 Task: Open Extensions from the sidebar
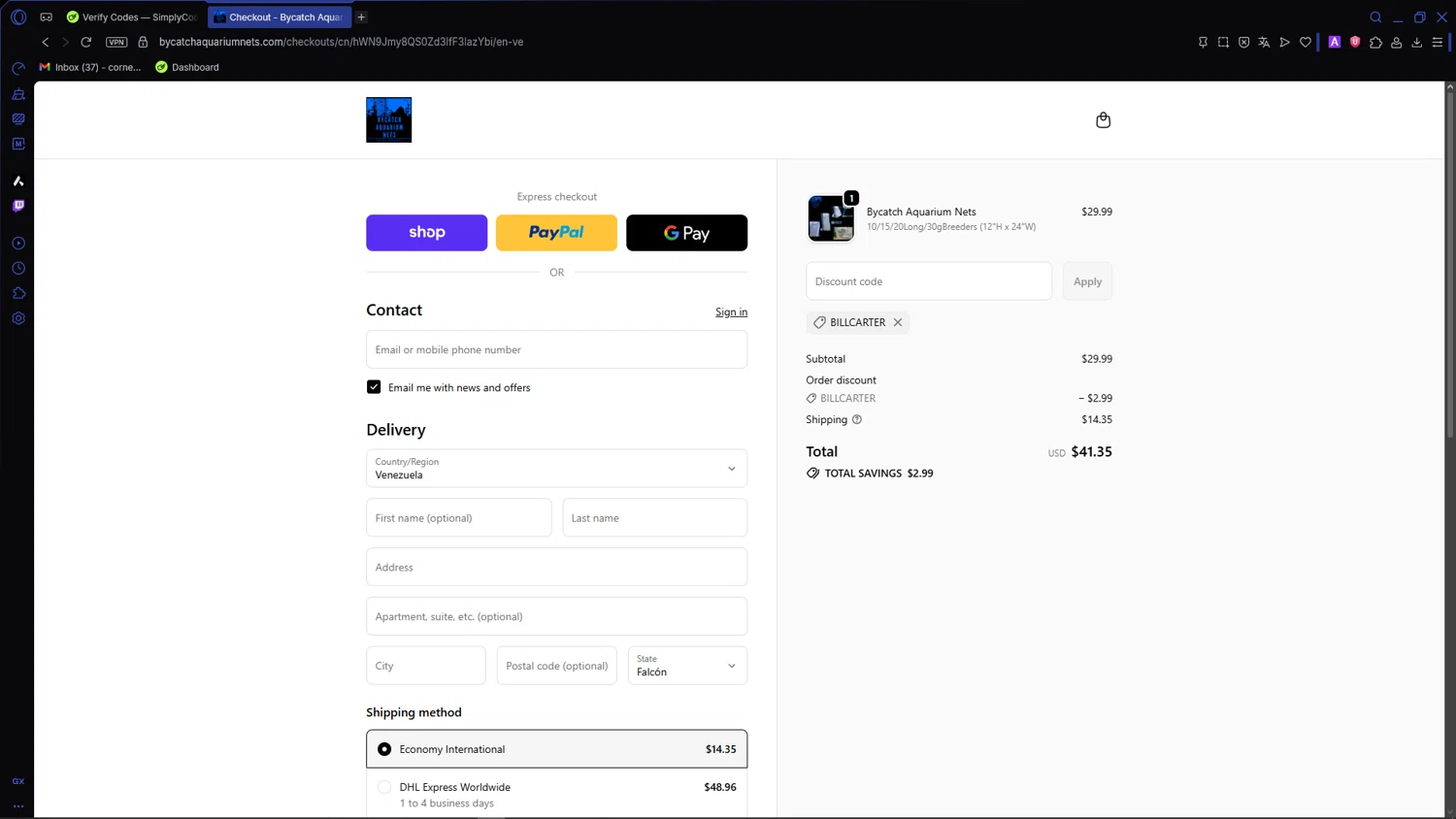click(x=18, y=293)
